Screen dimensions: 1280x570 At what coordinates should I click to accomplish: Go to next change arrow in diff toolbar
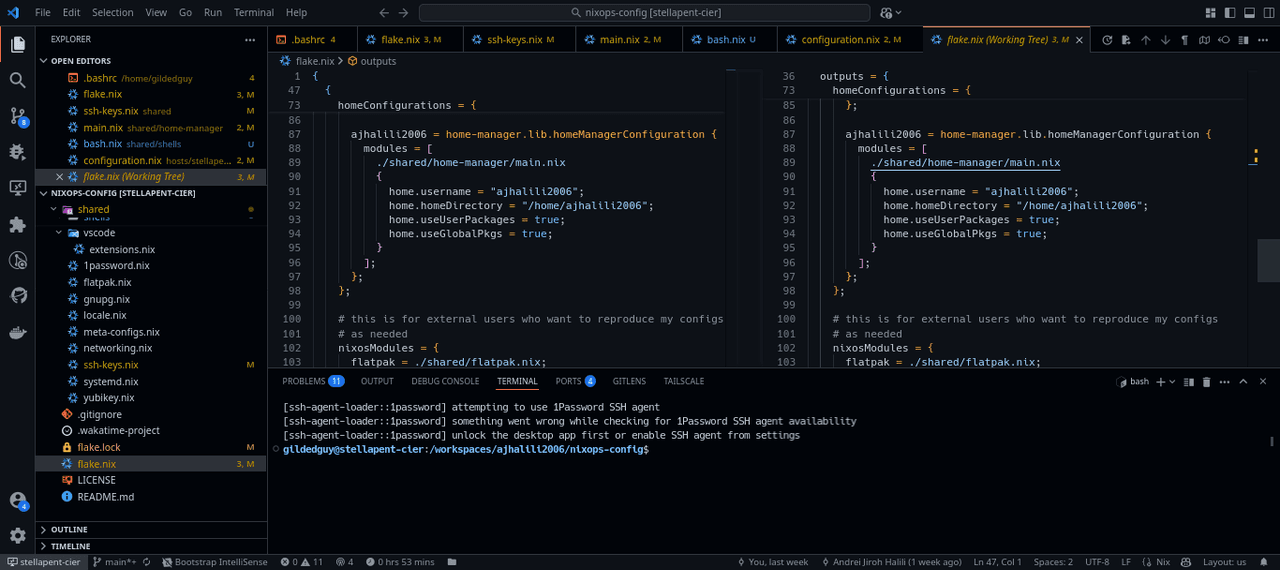tap(1165, 40)
